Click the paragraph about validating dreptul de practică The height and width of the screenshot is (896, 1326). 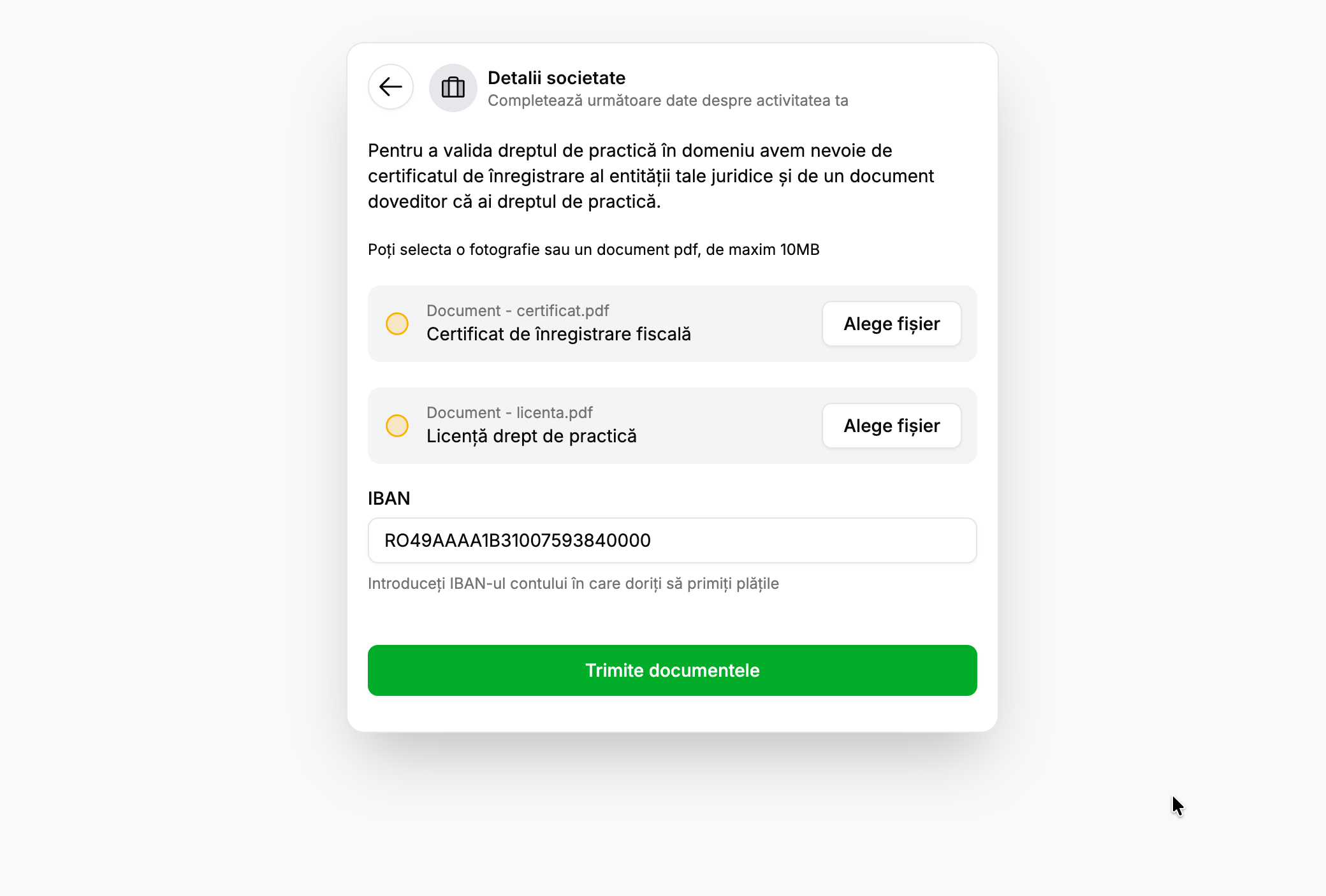click(650, 176)
